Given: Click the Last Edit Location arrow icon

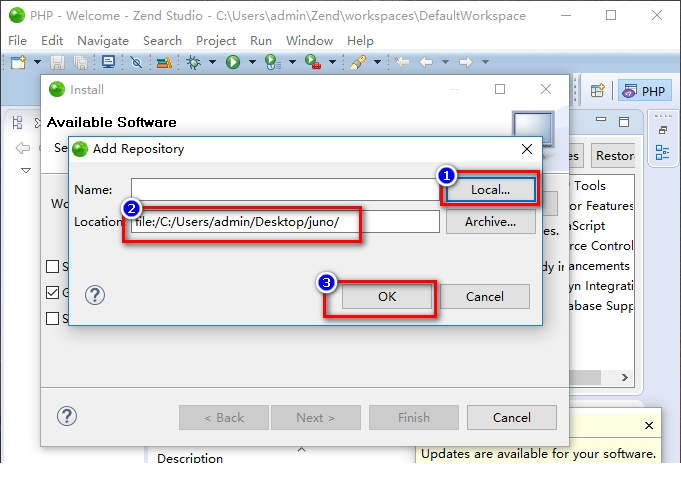Looking at the screenshot, I should click(x=402, y=62).
